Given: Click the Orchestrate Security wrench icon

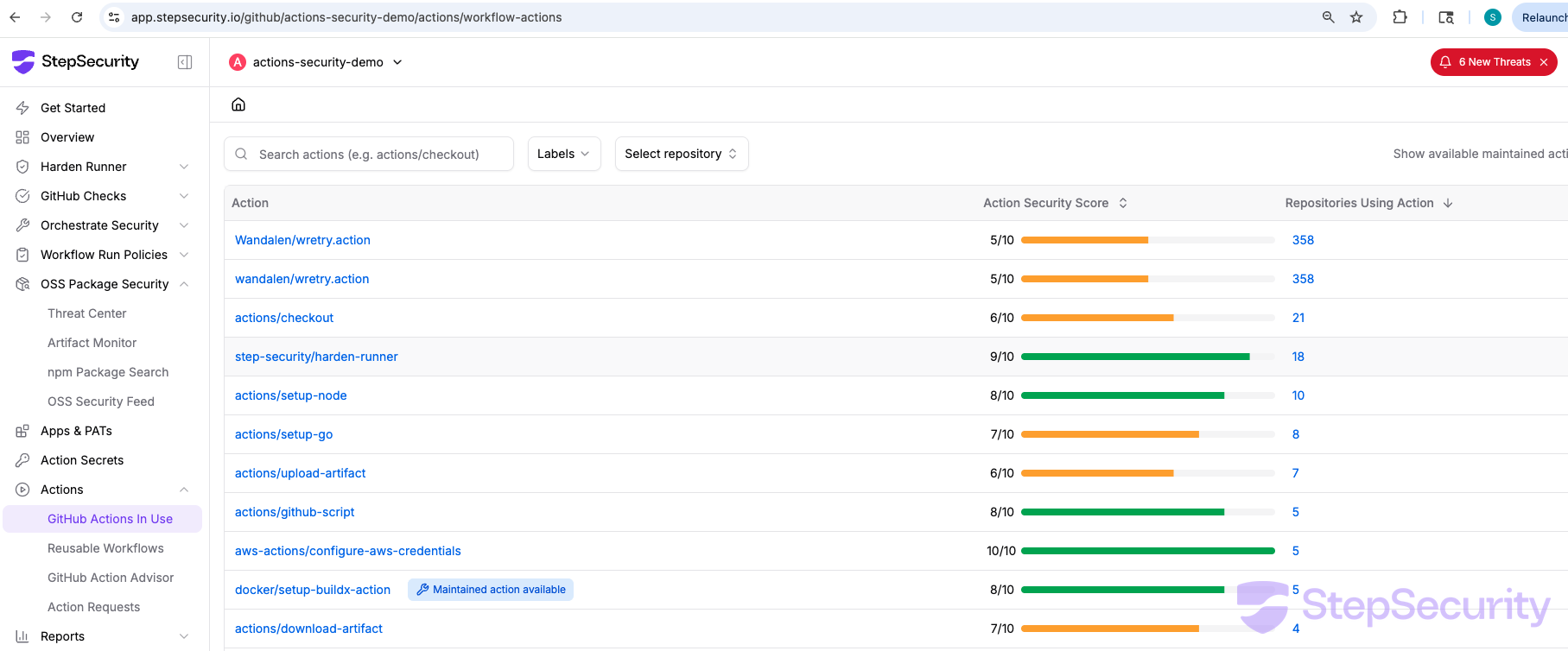Looking at the screenshot, I should [x=22, y=225].
